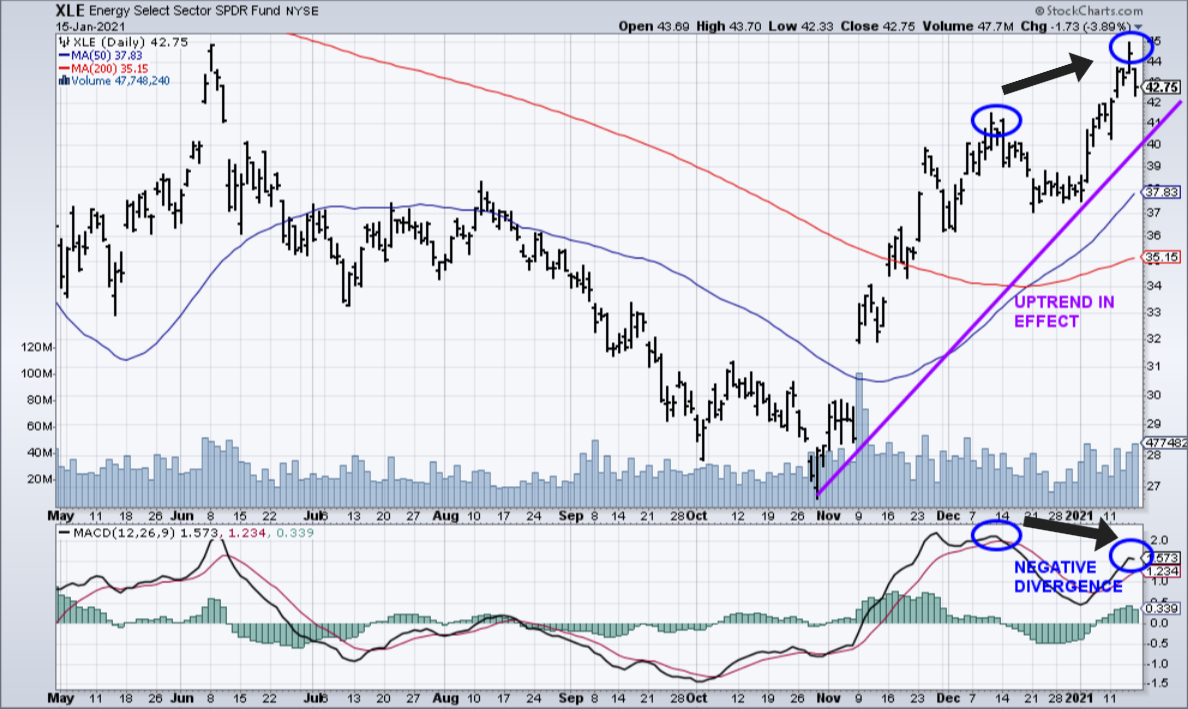1188x709 pixels.
Task: Click the 42.75 last-price flag on price axis
Action: point(1161,88)
